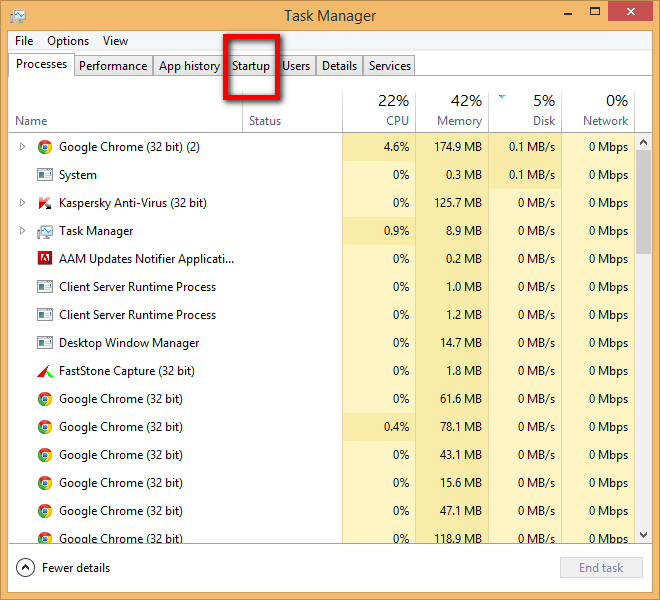Image resolution: width=660 pixels, height=600 pixels.
Task: Click Chrome icon in the 47.1 MB row
Action: point(45,511)
